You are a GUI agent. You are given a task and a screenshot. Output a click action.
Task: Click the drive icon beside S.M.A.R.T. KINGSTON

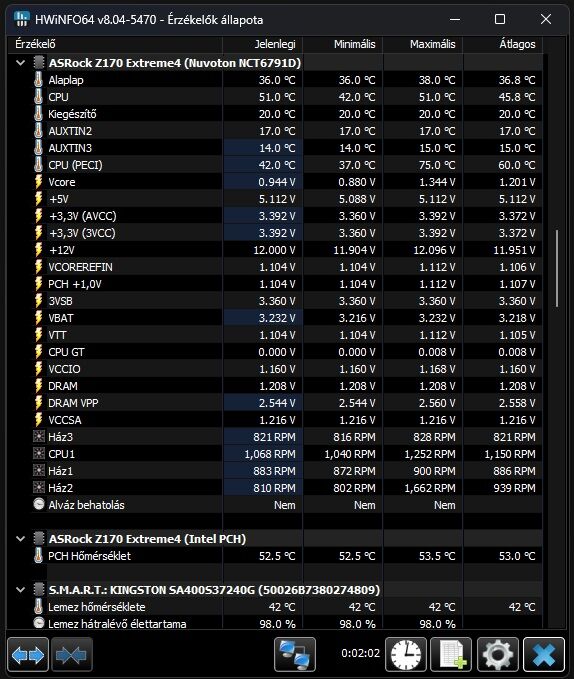39,590
